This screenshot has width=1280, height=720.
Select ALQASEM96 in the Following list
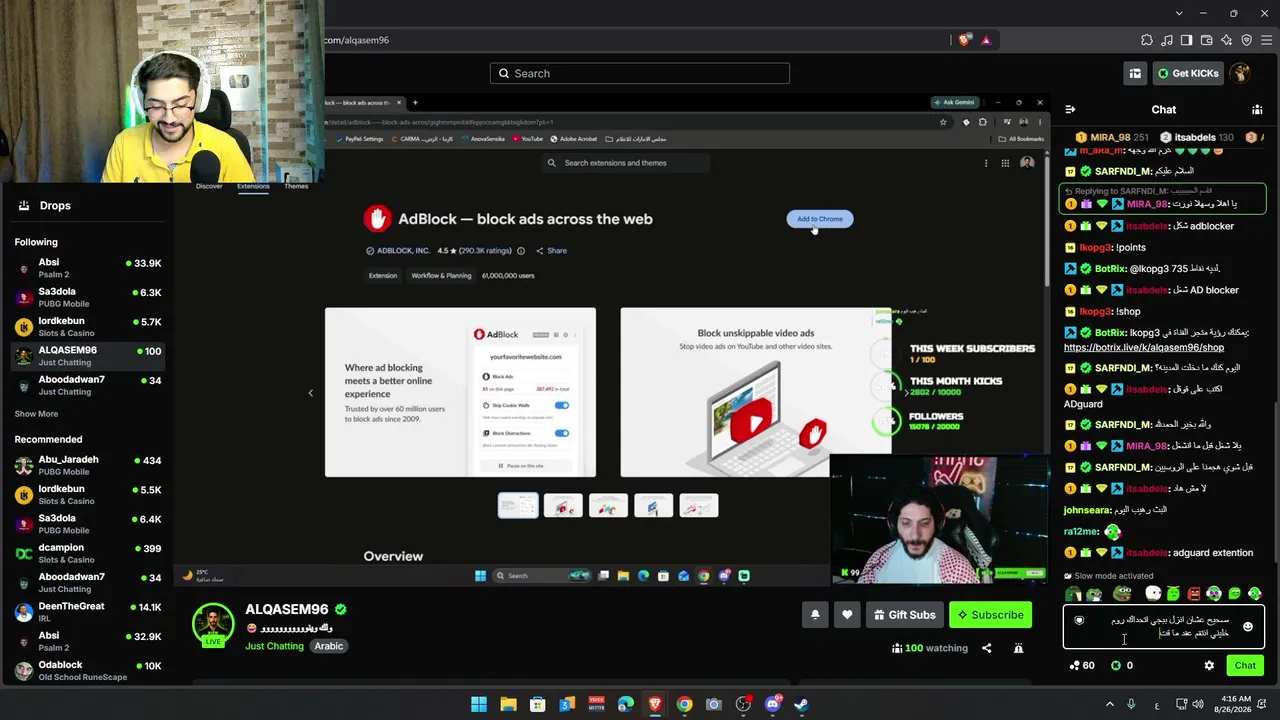pos(88,355)
